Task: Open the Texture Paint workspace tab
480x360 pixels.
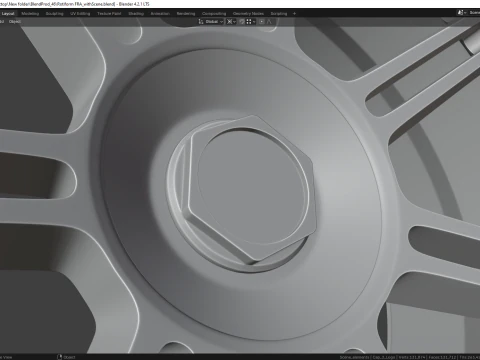Action: tap(109, 14)
